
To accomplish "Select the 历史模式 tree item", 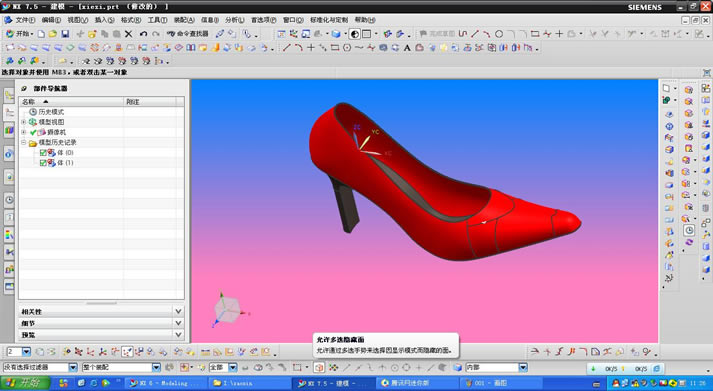I will pos(47,112).
